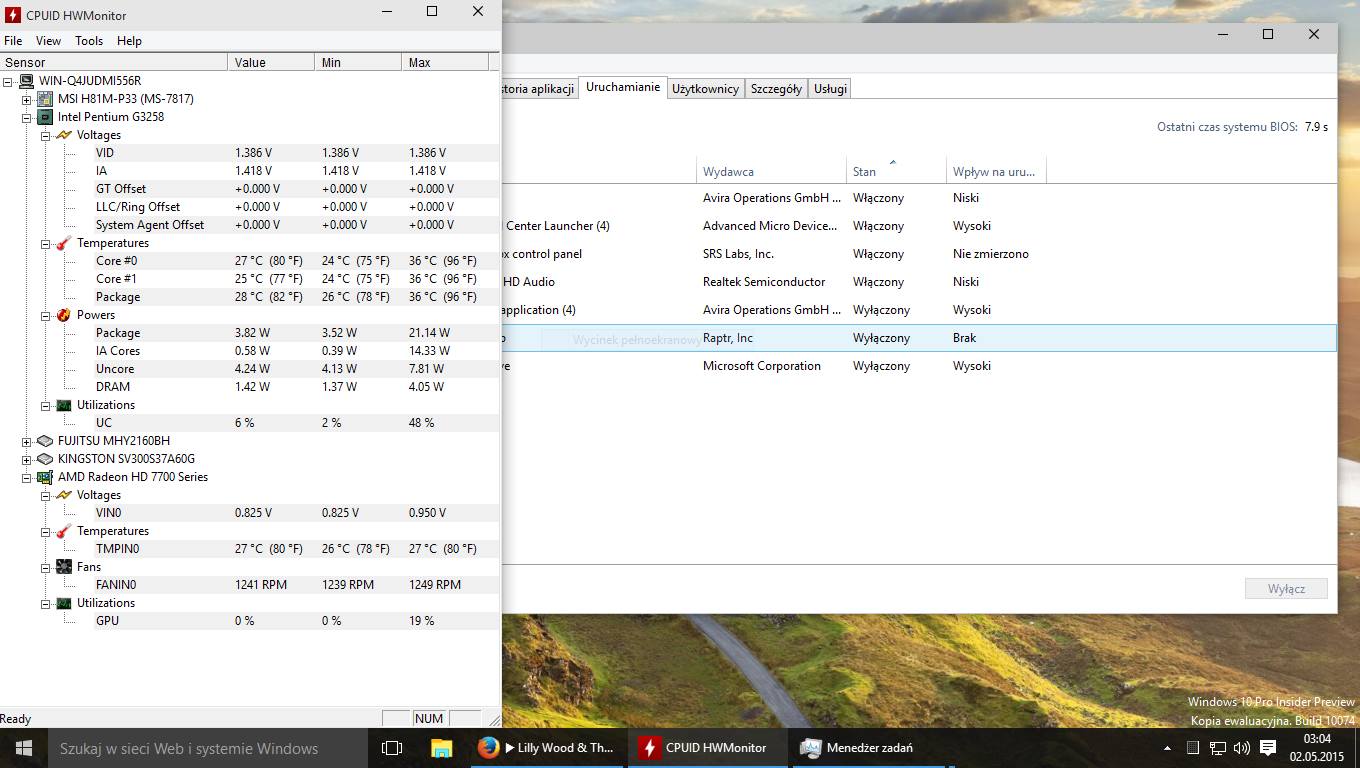The width and height of the screenshot is (1360, 768).
Task: Select the TMPIN0 temperature row
Action: tap(296, 549)
